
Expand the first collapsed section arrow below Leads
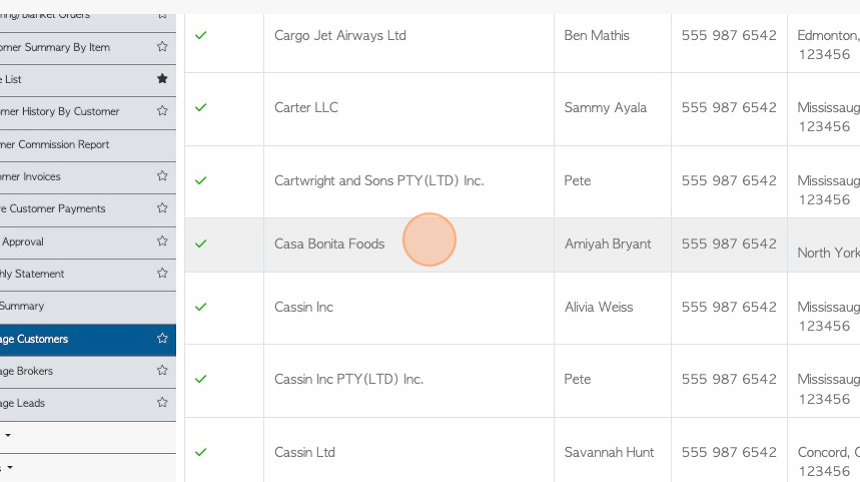tap(8, 435)
